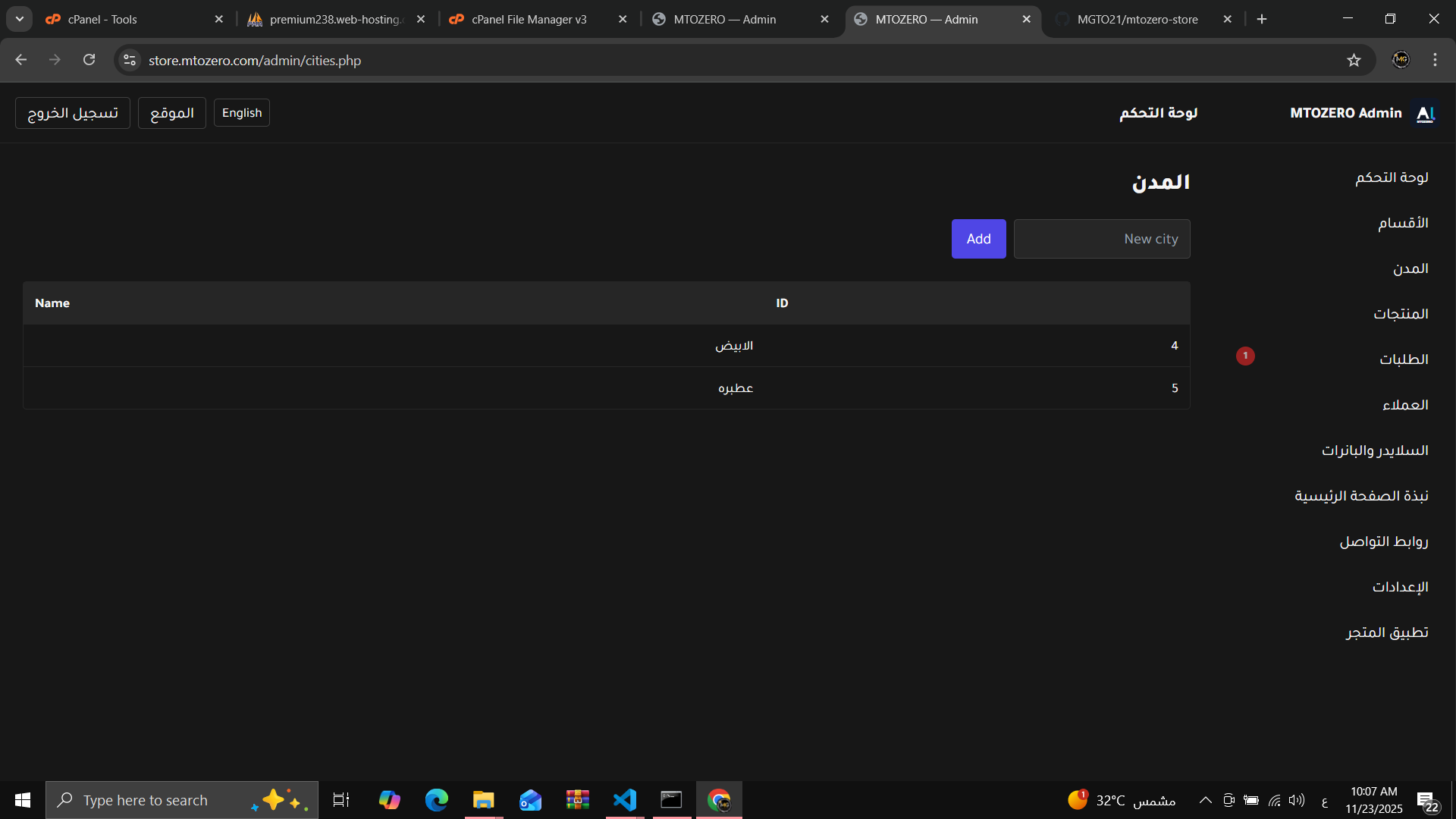Focus the New city input field

(1101, 239)
